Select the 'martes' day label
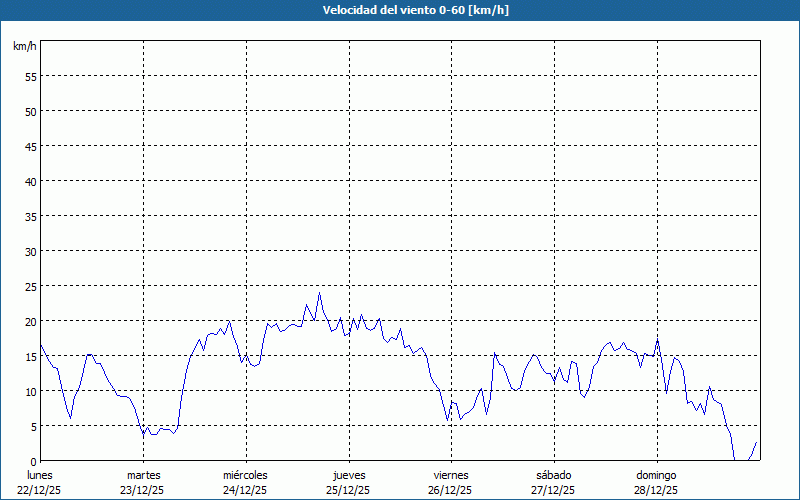This screenshot has height=500, width=800. pyautogui.click(x=143, y=475)
